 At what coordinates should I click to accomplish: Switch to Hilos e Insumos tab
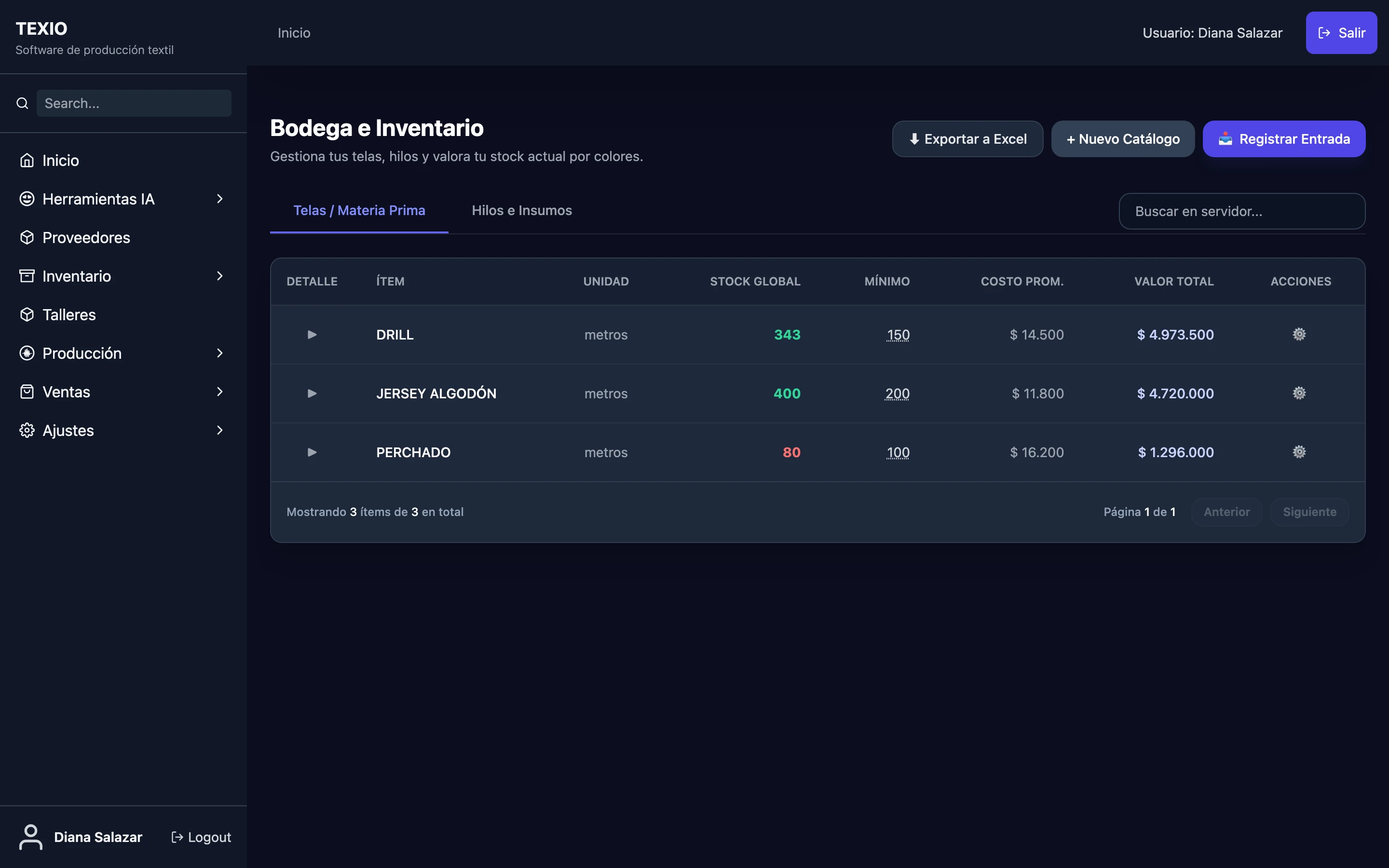pyautogui.click(x=522, y=211)
